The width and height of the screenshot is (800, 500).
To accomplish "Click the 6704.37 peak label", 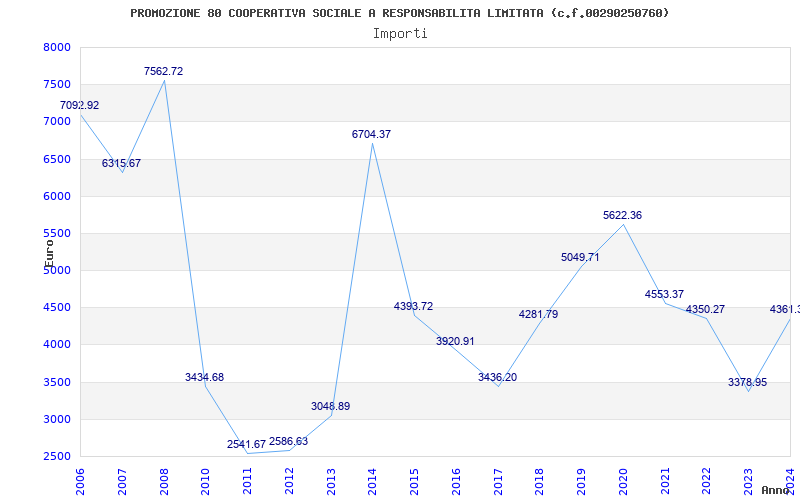I will (x=371, y=134).
